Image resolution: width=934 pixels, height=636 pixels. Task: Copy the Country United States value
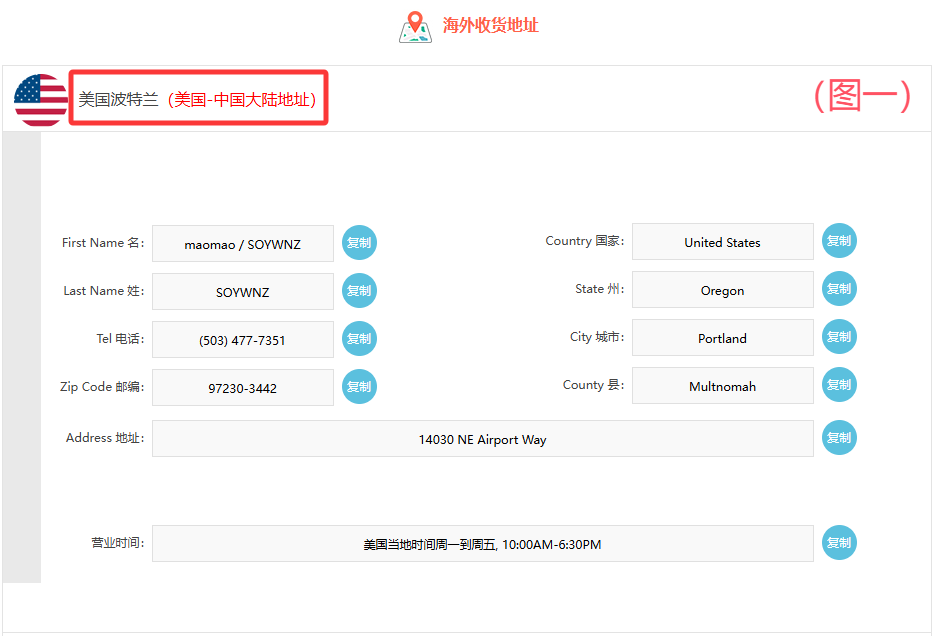pyautogui.click(x=839, y=240)
